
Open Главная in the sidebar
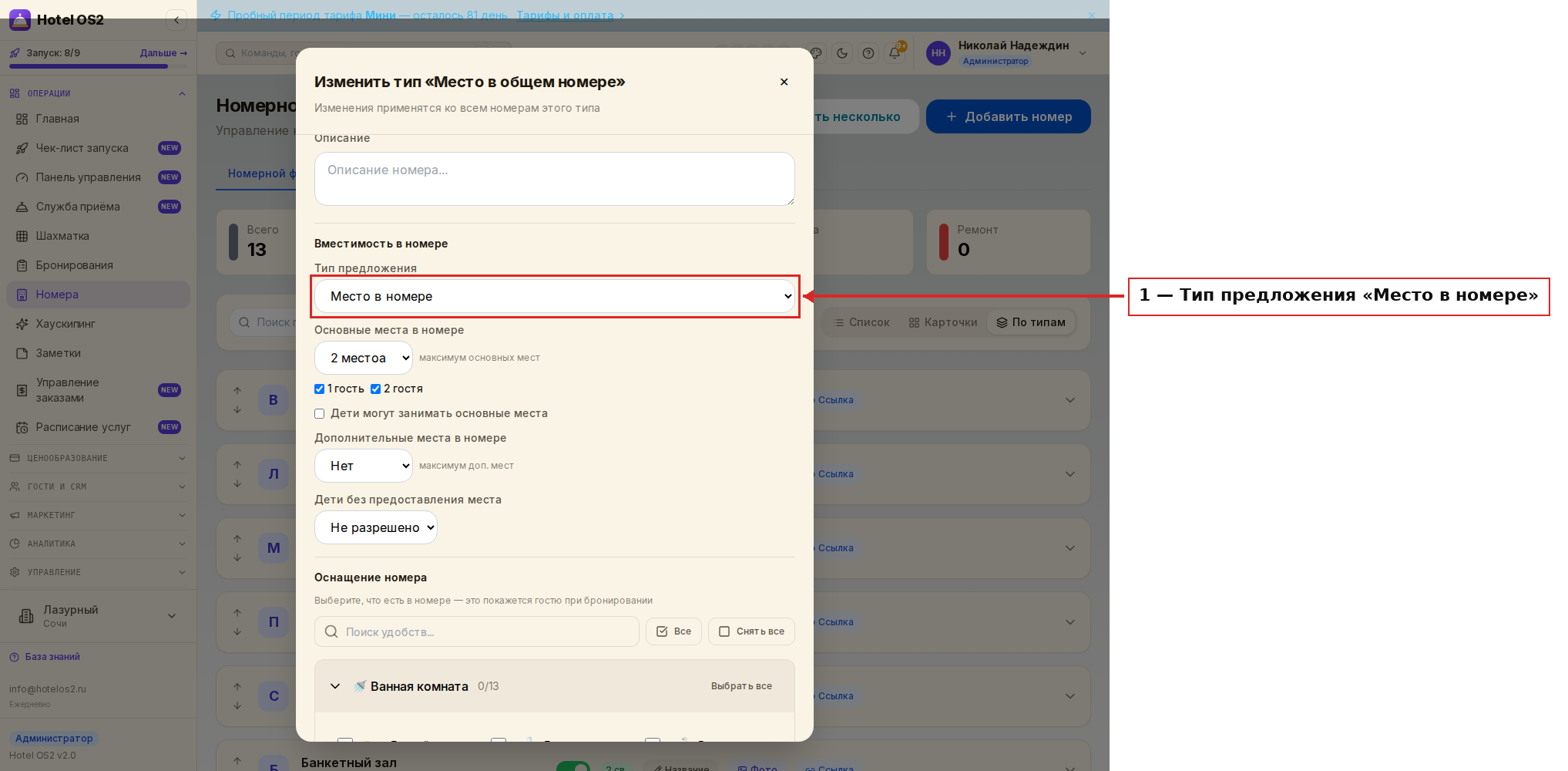(98, 119)
